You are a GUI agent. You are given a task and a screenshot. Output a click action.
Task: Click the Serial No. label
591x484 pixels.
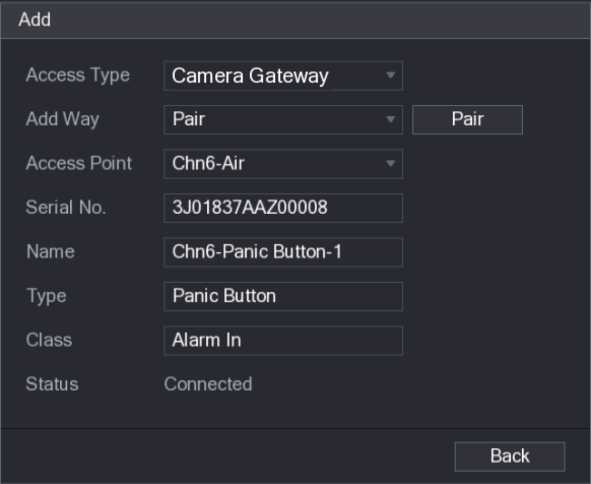click(66, 207)
